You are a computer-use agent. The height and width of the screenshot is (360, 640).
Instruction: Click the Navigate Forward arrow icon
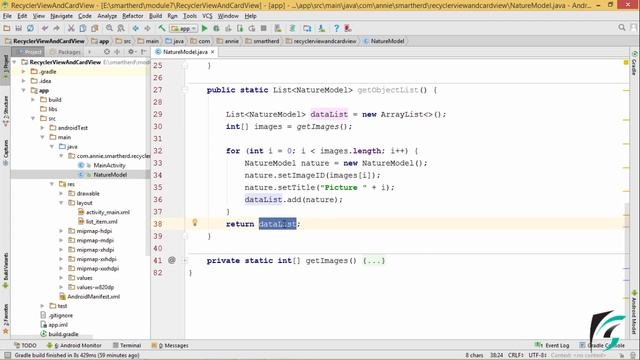[x=147, y=28]
